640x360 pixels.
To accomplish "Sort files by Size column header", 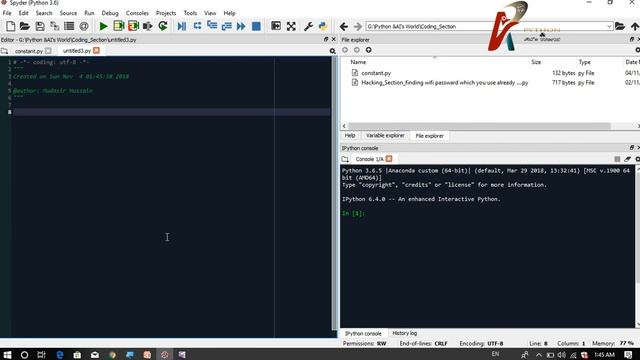I will (536, 62).
